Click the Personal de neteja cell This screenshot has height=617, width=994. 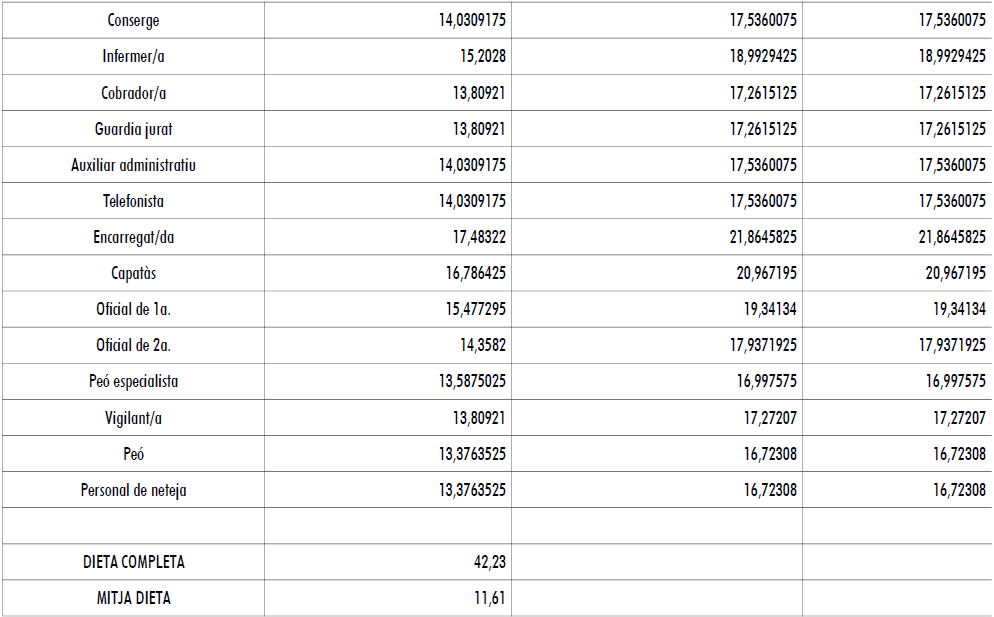(133, 490)
